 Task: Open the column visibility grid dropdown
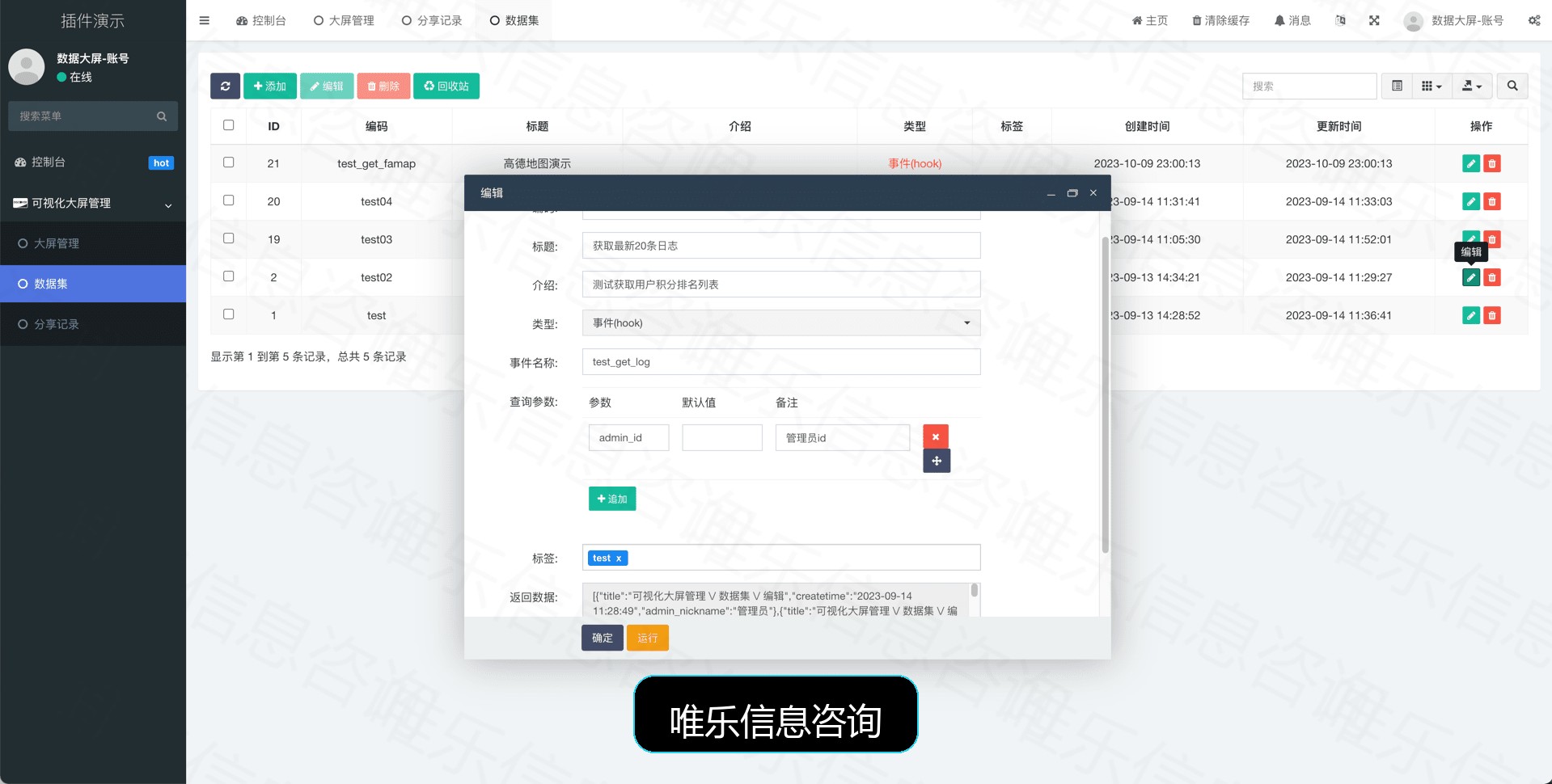point(1431,86)
